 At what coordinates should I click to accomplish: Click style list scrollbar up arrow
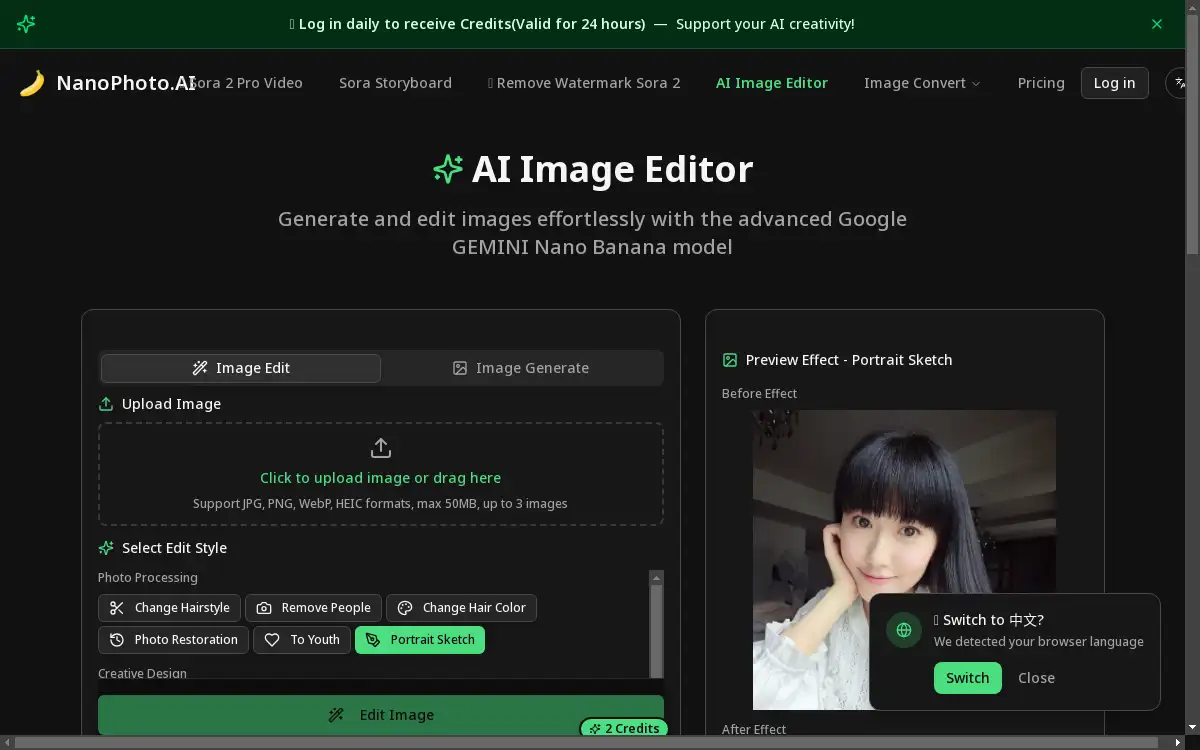pyautogui.click(x=656, y=578)
